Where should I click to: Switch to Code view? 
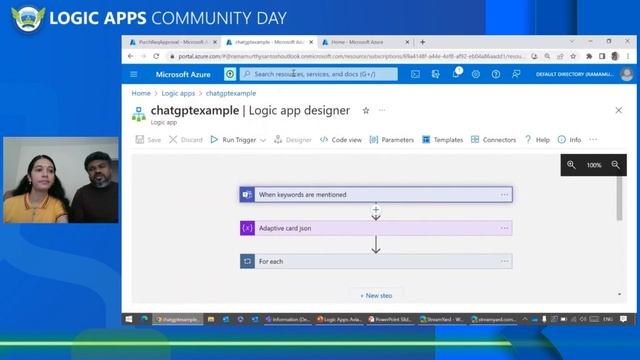[x=341, y=140]
